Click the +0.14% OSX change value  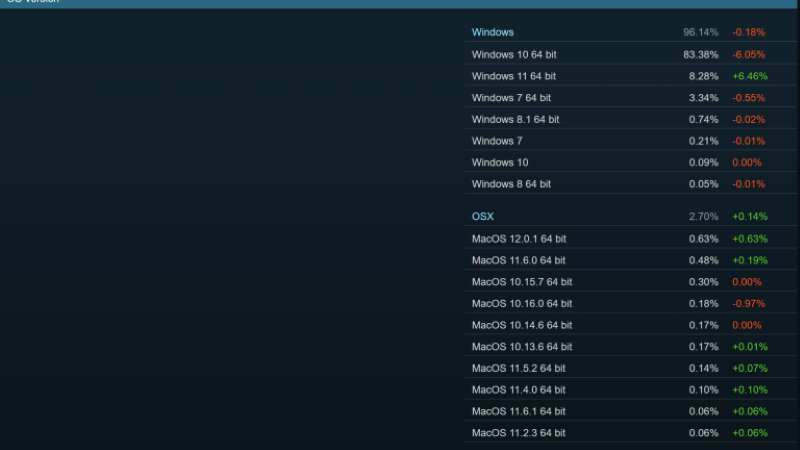(749, 216)
